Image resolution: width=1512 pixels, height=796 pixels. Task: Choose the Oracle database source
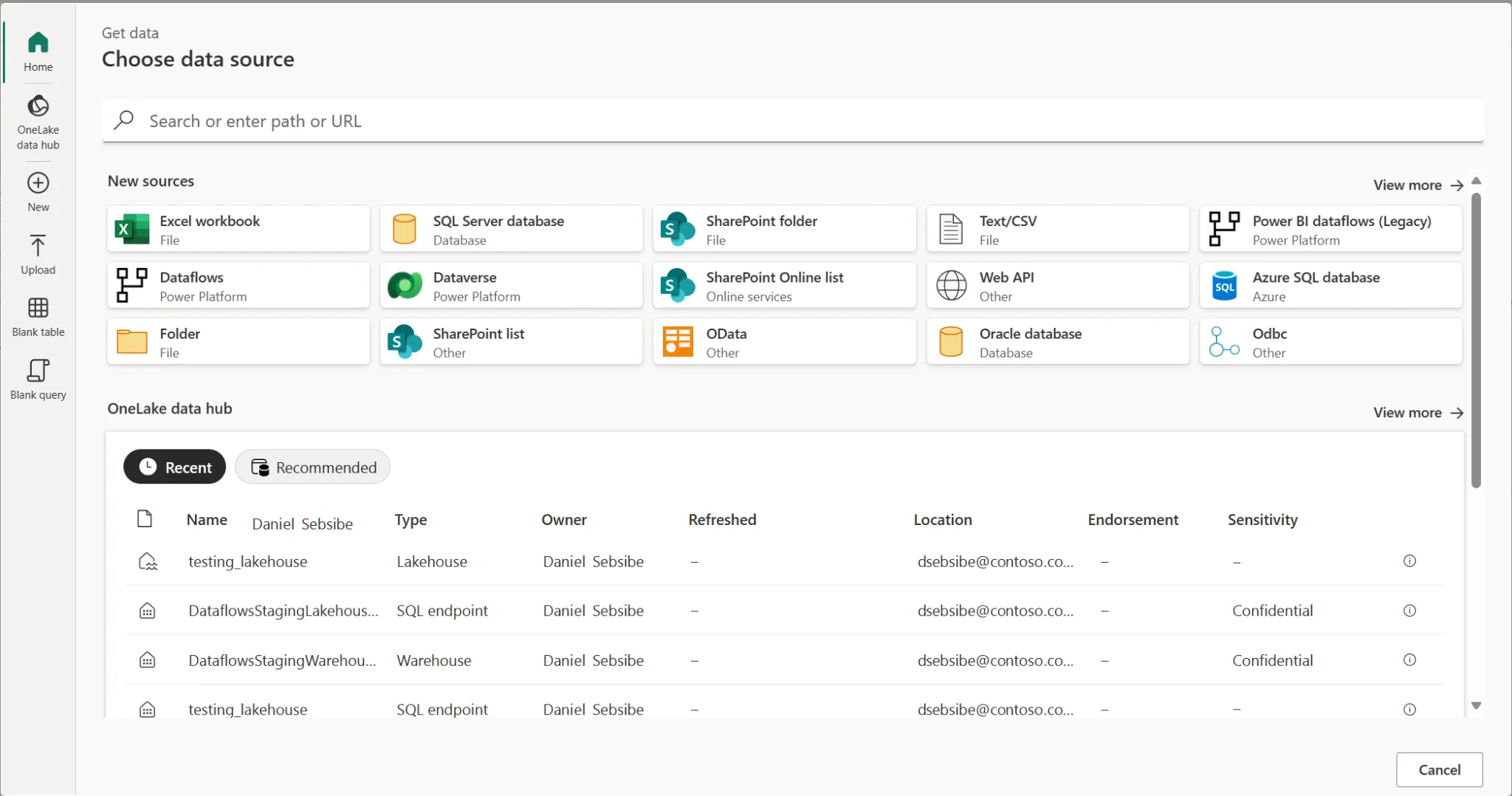point(1058,342)
